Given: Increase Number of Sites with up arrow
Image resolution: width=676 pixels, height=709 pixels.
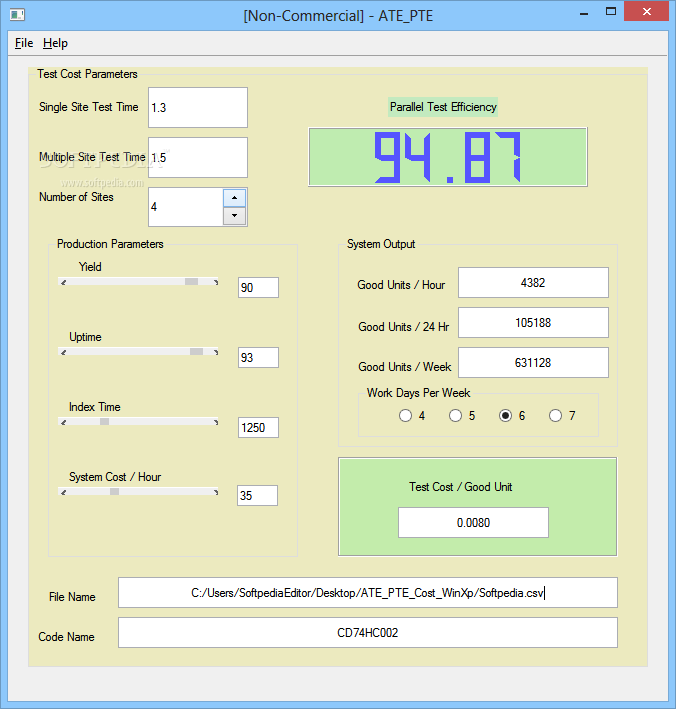Looking at the screenshot, I should [x=234, y=198].
